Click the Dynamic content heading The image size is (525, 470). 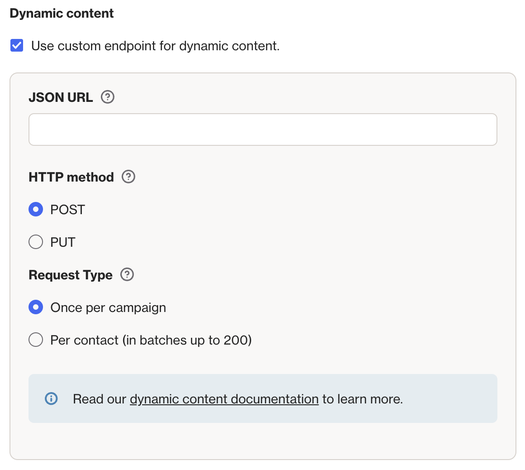[62, 13]
